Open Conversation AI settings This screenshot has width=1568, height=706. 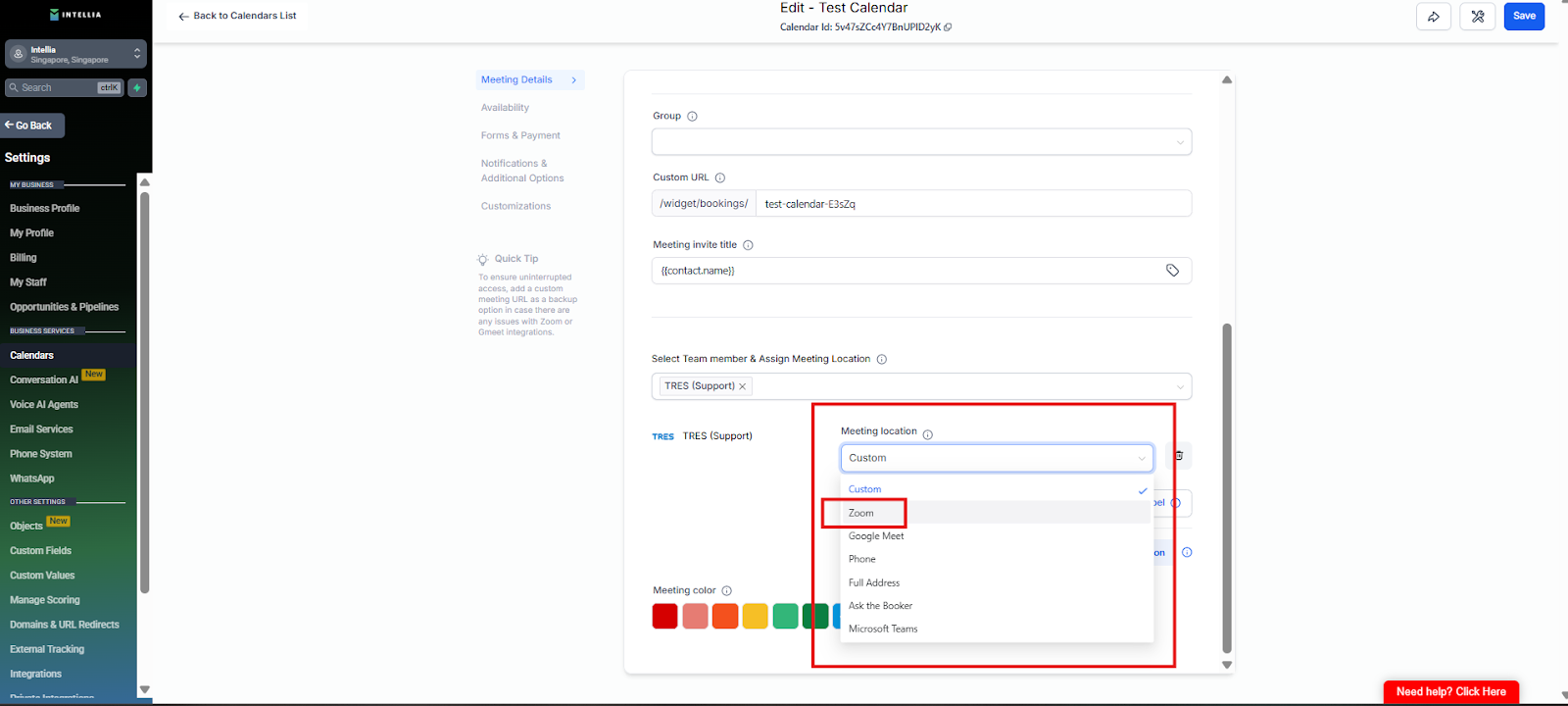click(44, 379)
